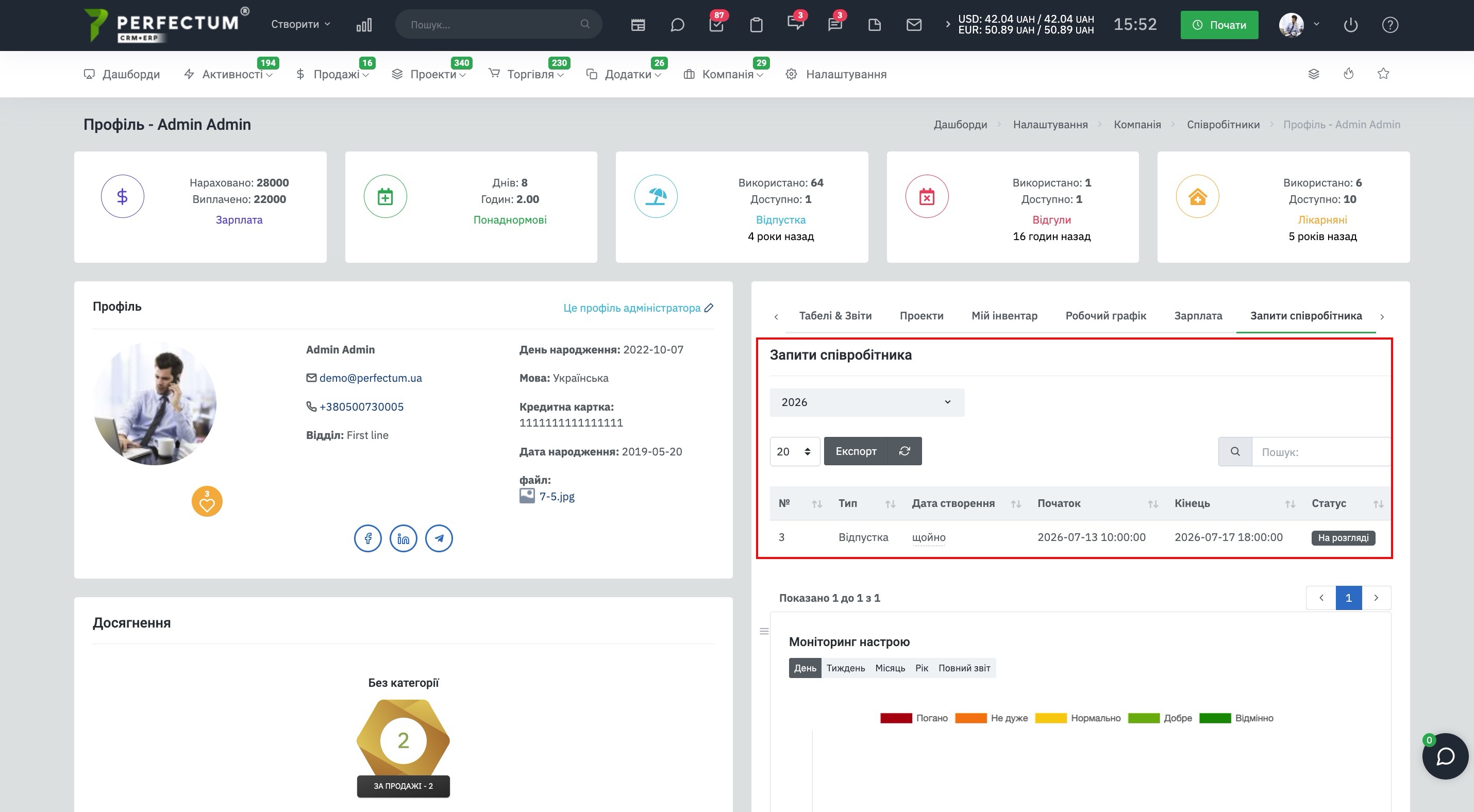This screenshot has height=812, width=1474.
Task: Open the statistics bar chart icon
Action: 364,25
